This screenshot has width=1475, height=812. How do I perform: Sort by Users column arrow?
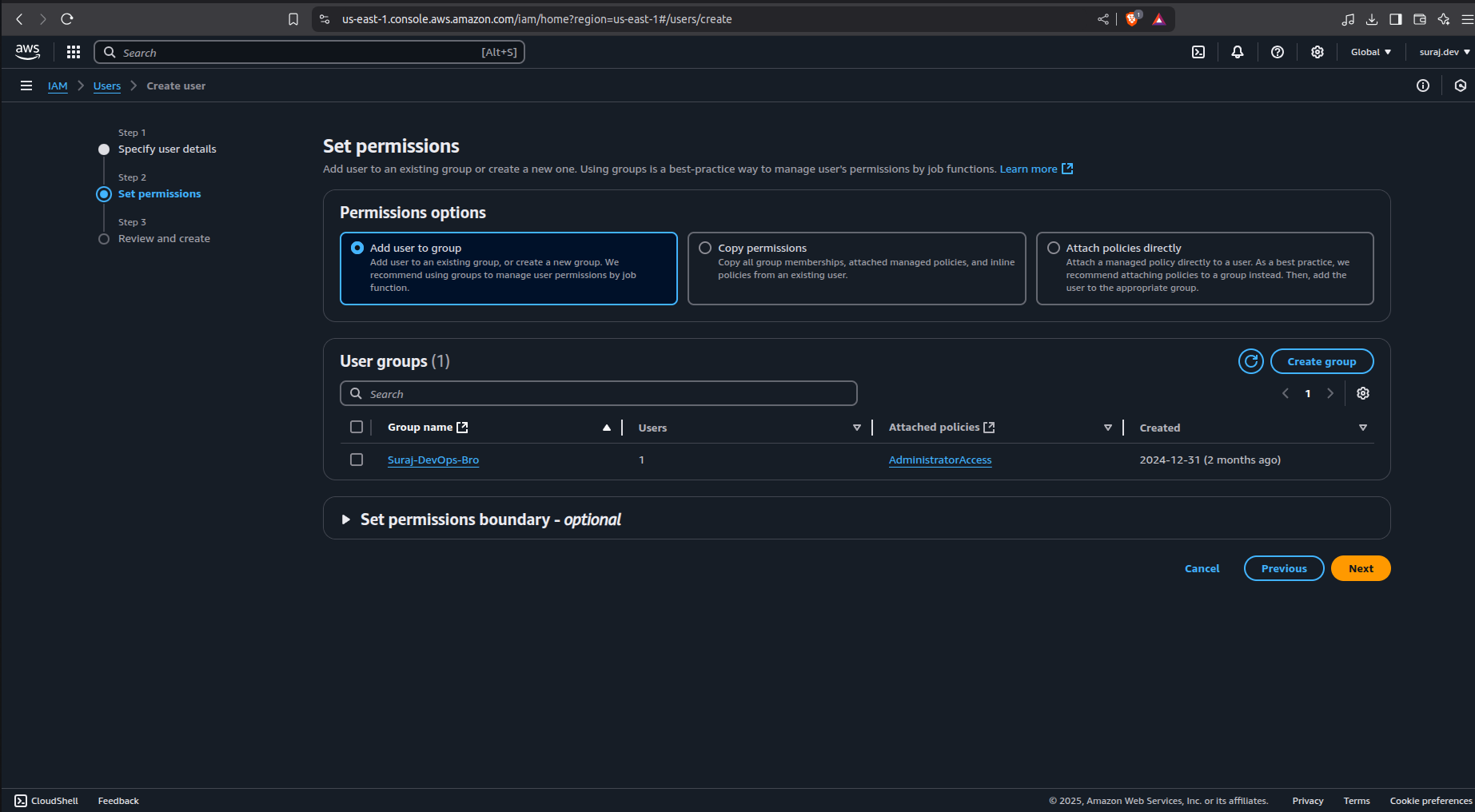(857, 428)
